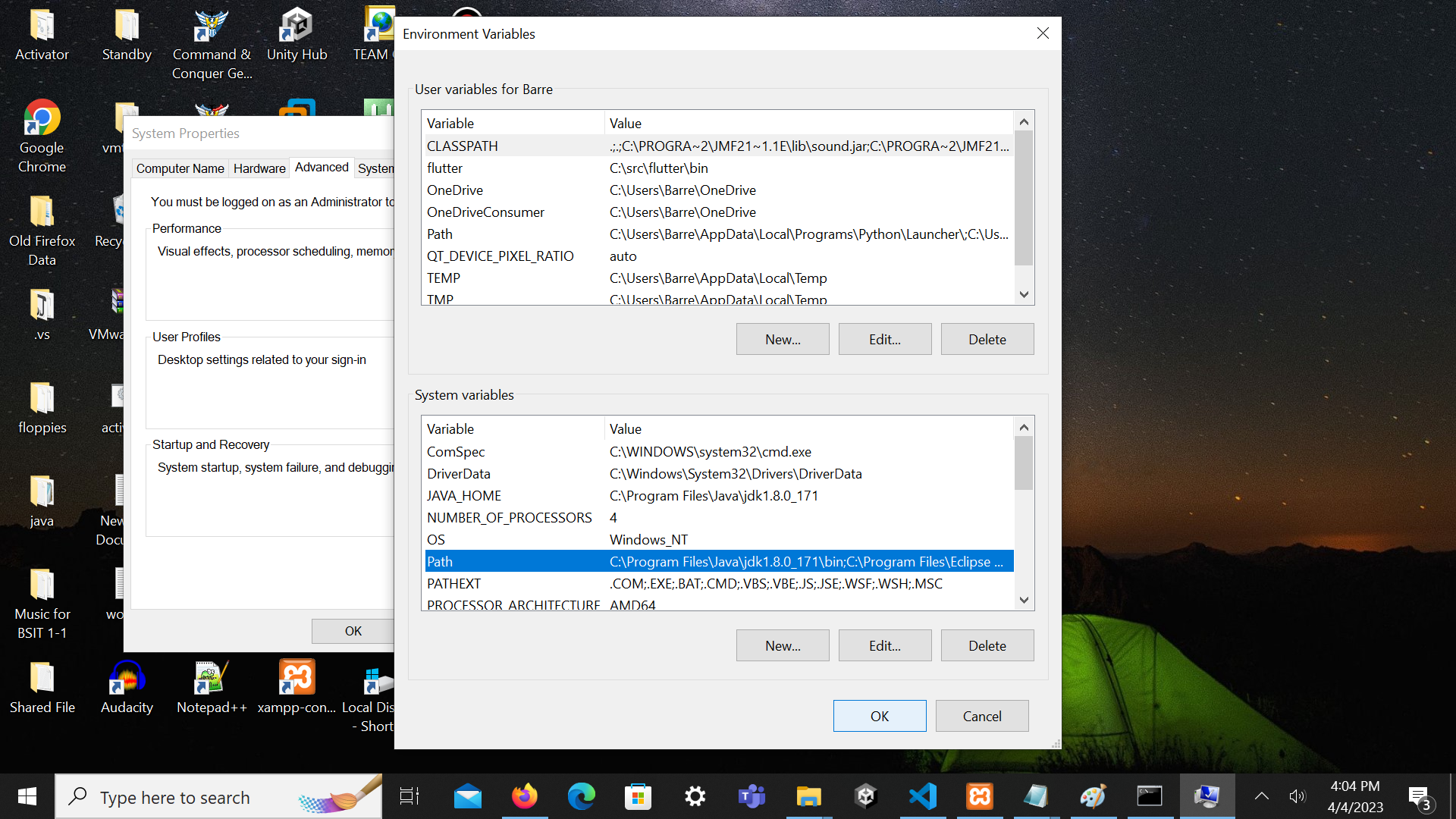Open the floppies desktop folder
1456x819 pixels.
pyautogui.click(x=42, y=408)
